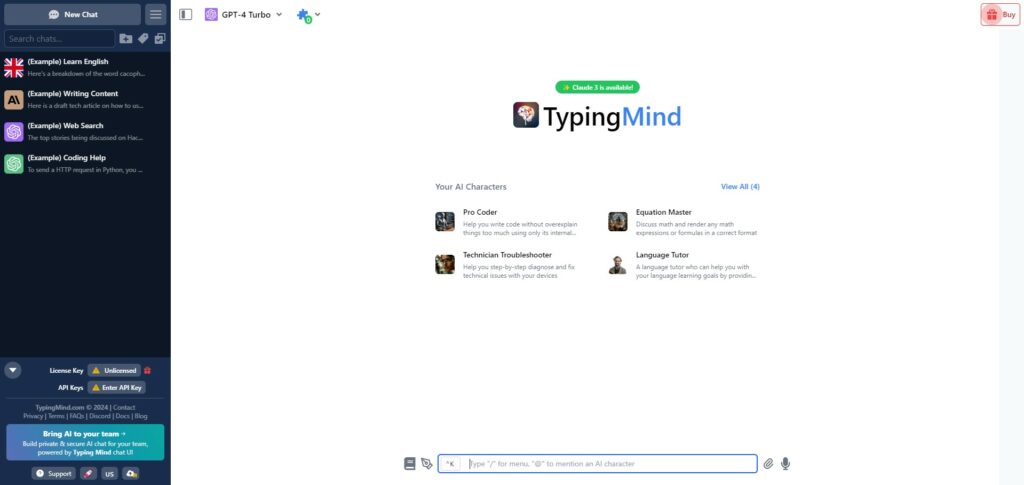Click the cloud sync icon in footer

pyautogui.click(x=131, y=473)
